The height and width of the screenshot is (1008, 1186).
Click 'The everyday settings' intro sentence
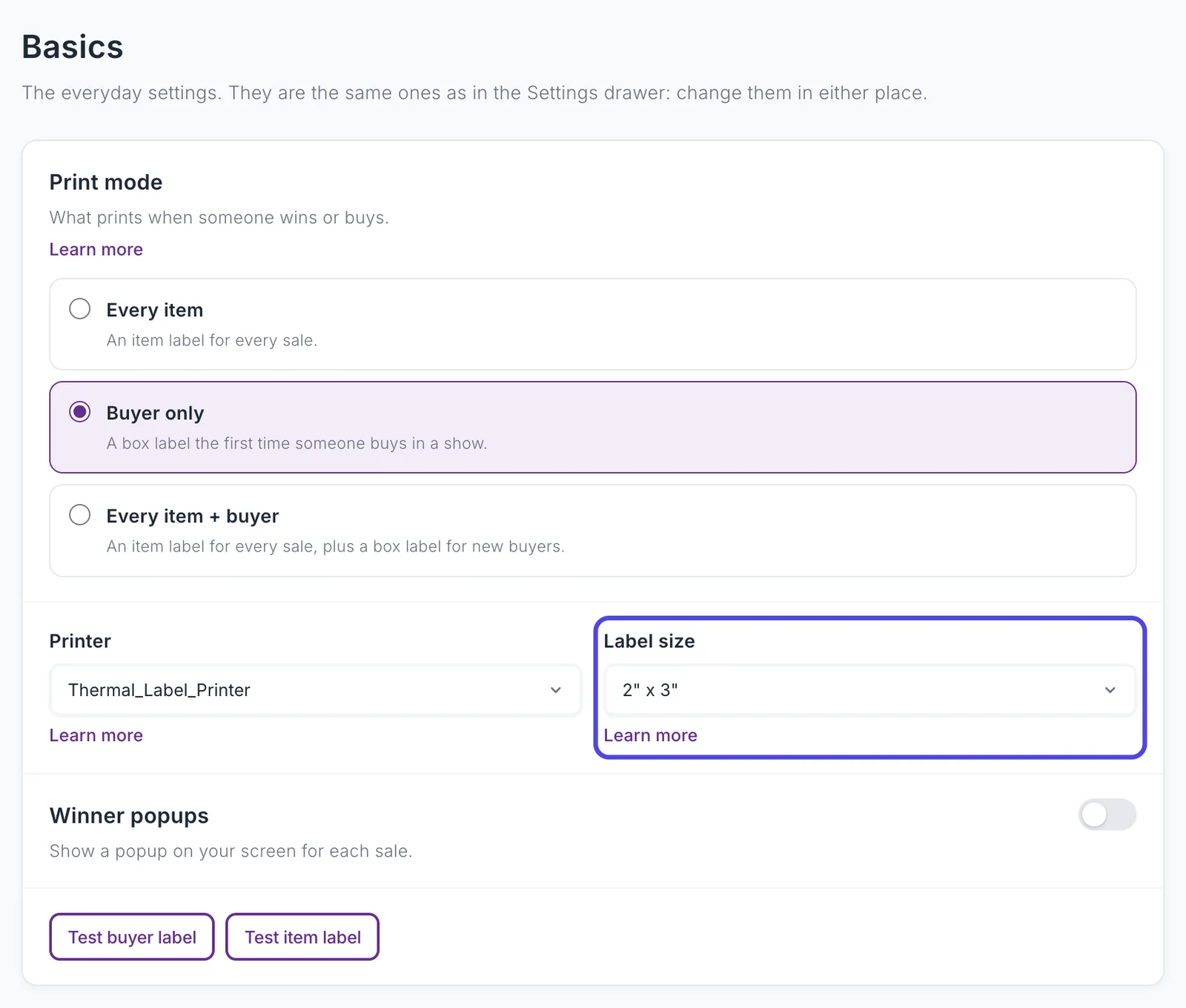474,93
